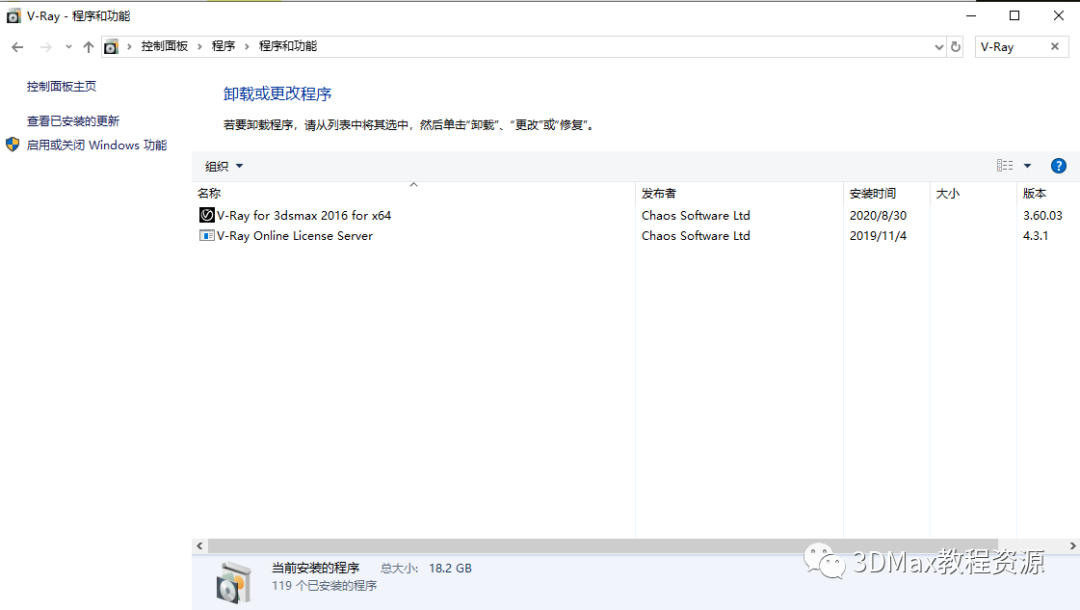This screenshot has width=1080, height=610.
Task: Click the installed programs disc icon
Action: (x=233, y=582)
